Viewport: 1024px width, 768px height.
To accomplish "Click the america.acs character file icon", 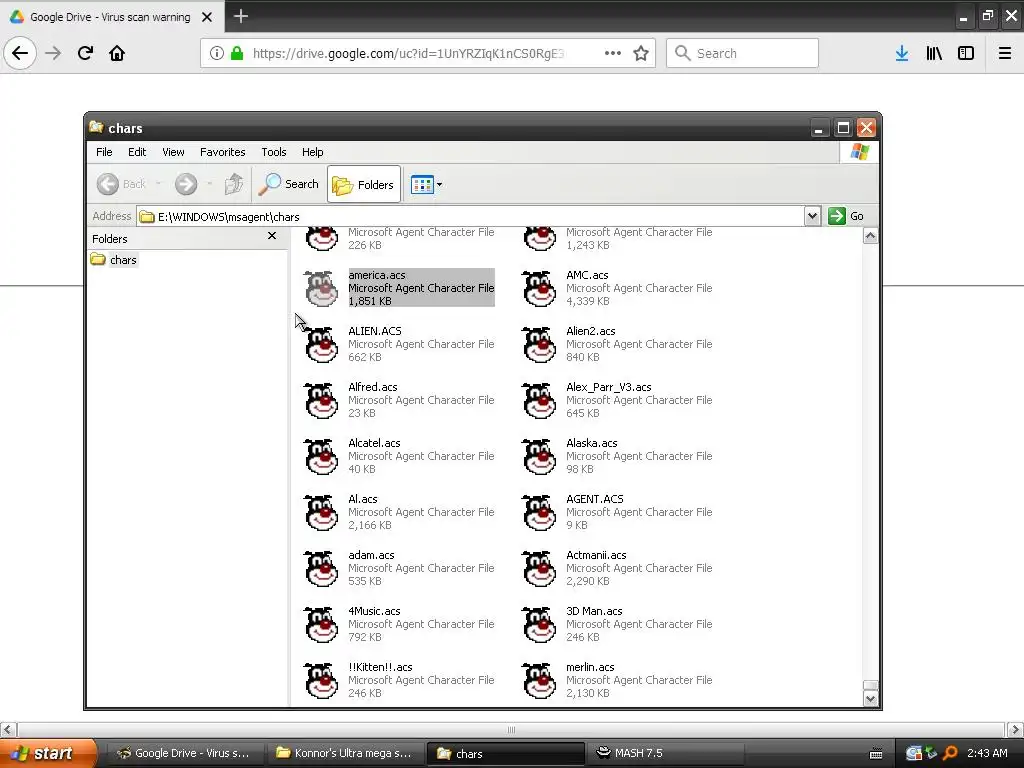I will [x=321, y=288].
